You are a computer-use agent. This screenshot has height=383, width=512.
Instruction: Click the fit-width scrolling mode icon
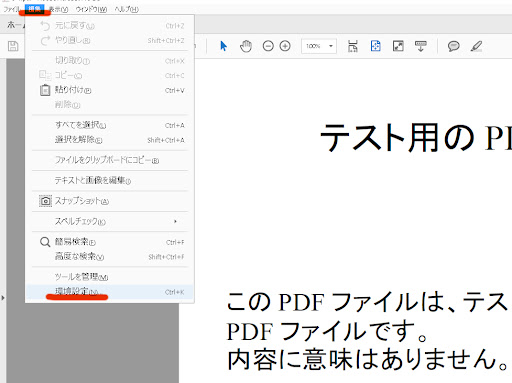pyautogui.click(x=353, y=46)
